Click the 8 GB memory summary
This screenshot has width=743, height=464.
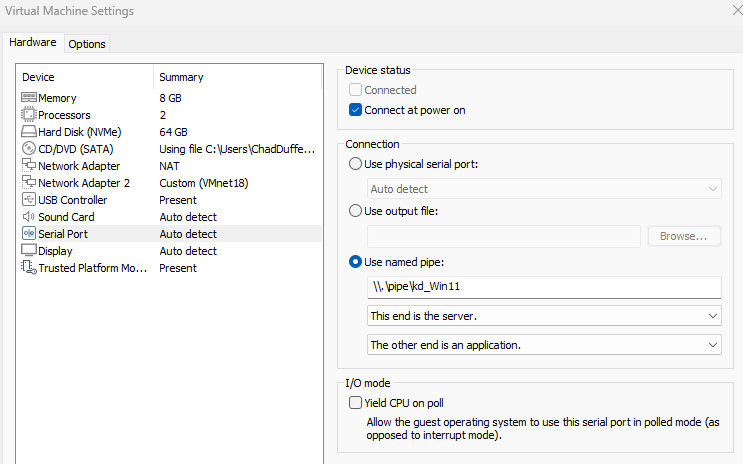(171, 98)
